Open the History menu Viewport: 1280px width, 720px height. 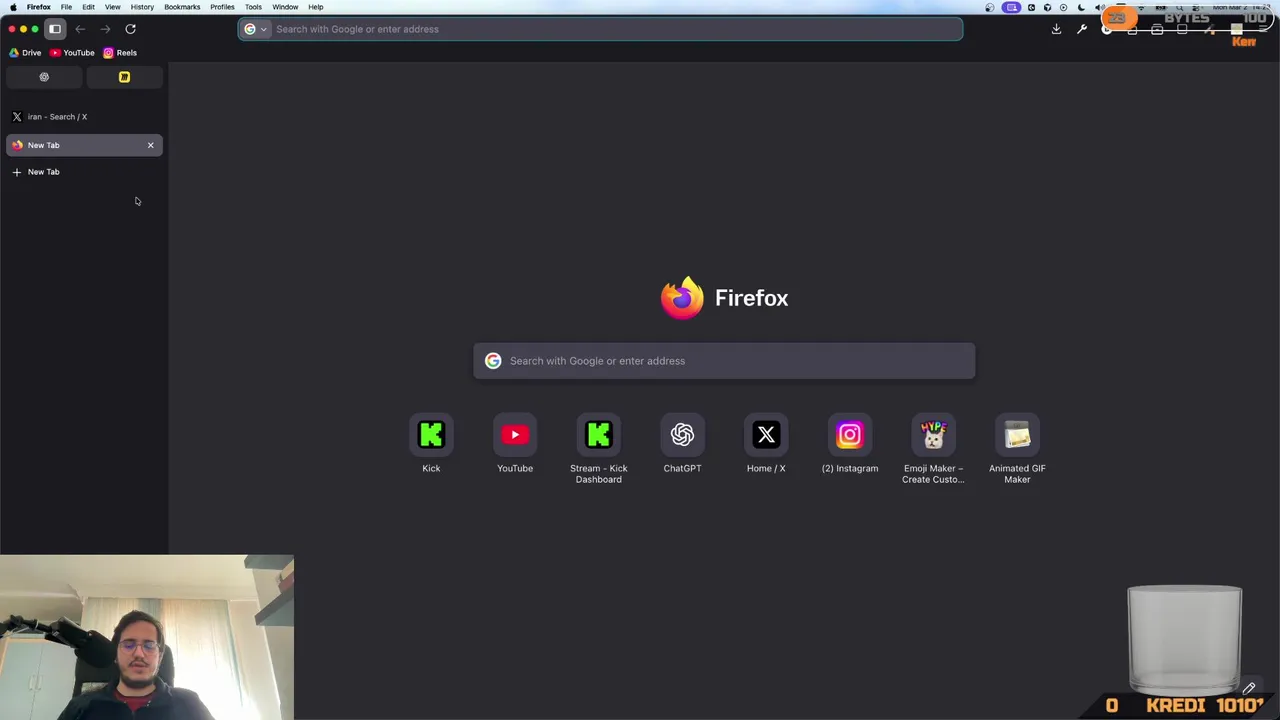coord(142,7)
